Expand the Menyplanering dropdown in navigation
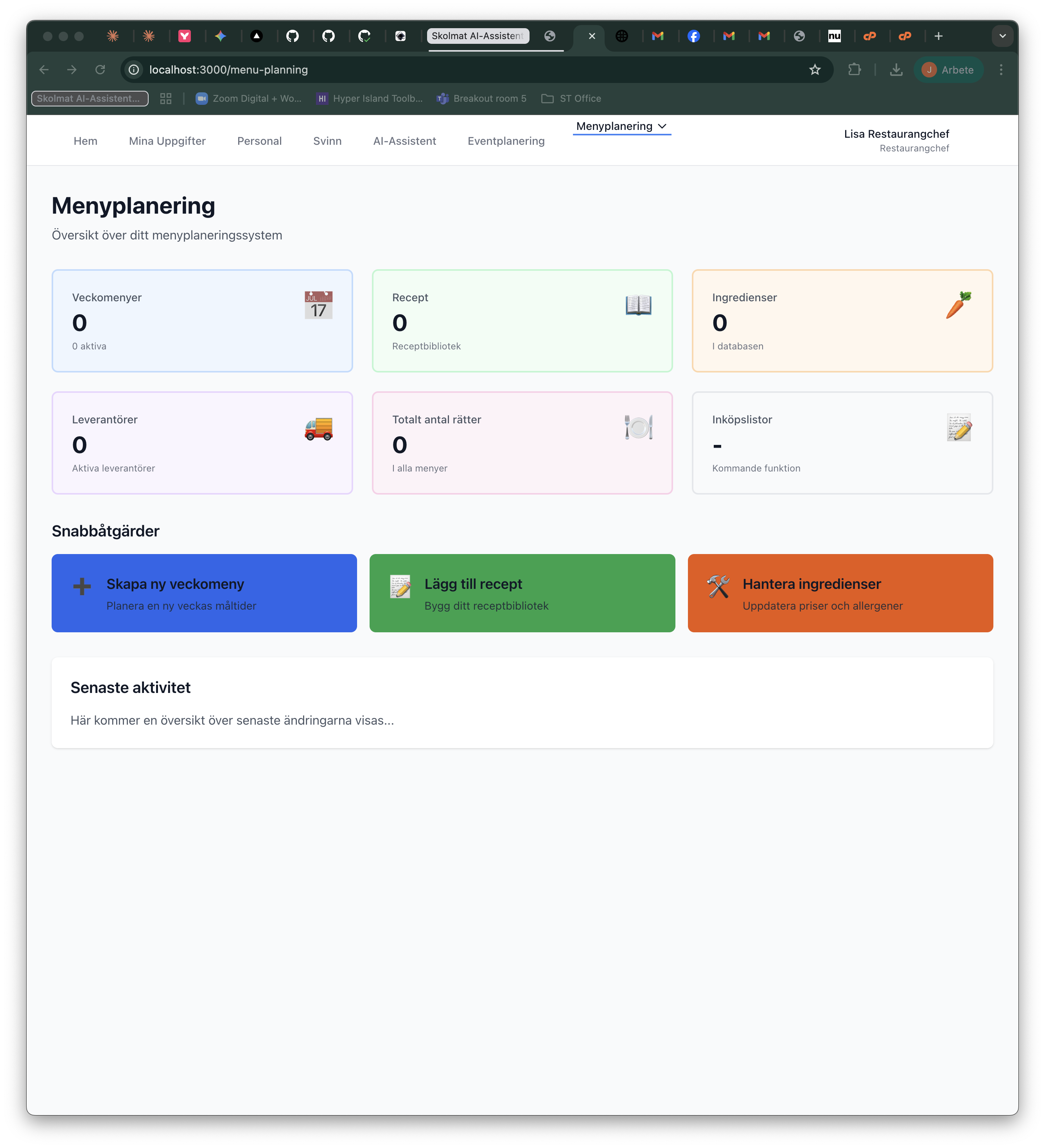This screenshot has width=1045, height=1148. [x=621, y=126]
